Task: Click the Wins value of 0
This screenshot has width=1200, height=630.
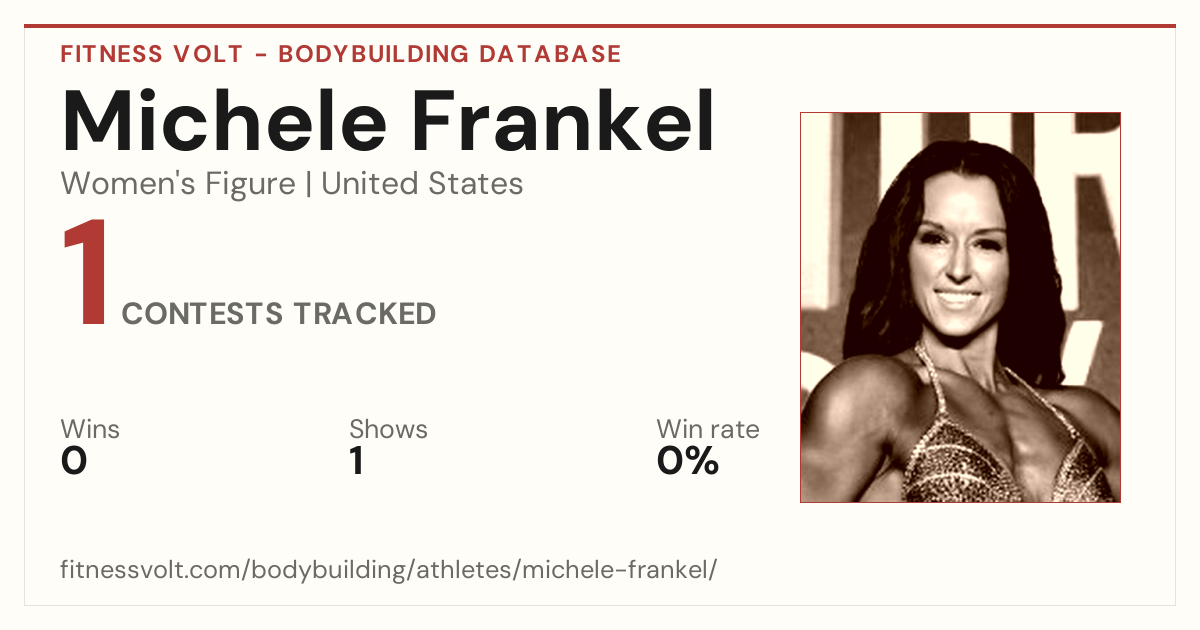Action: coord(74,461)
